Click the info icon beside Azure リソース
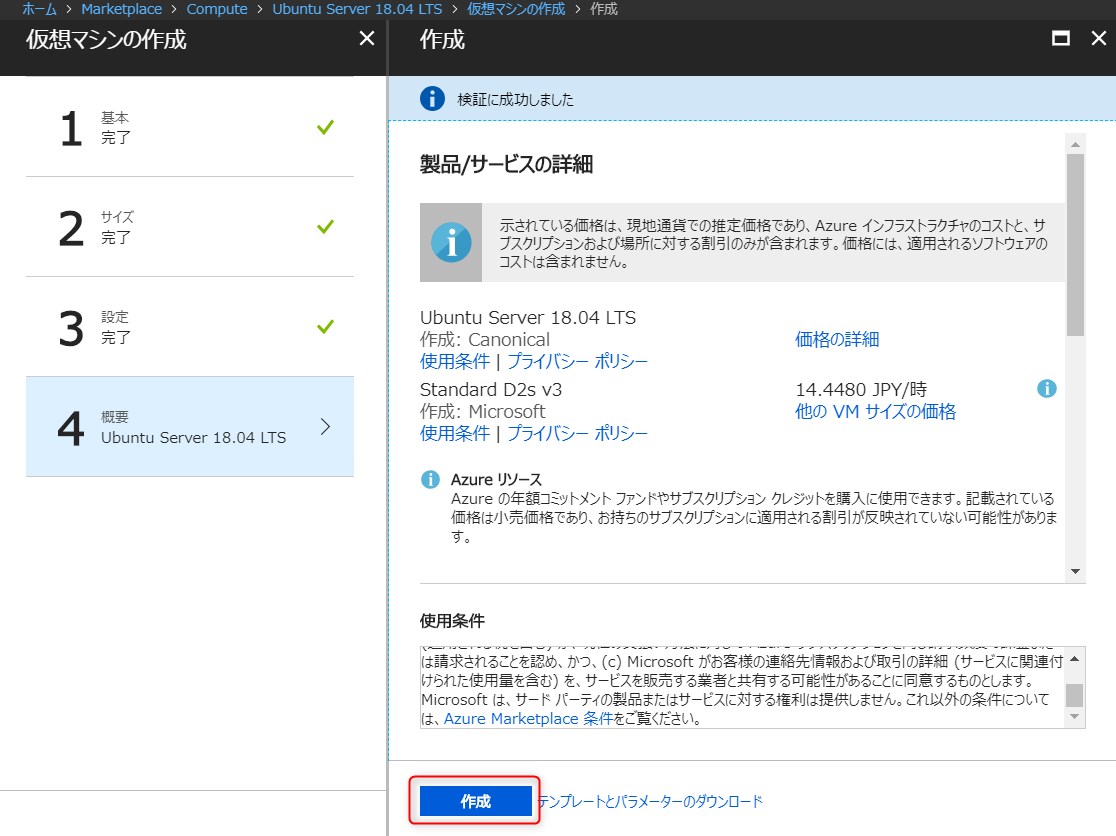 tap(431, 480)
